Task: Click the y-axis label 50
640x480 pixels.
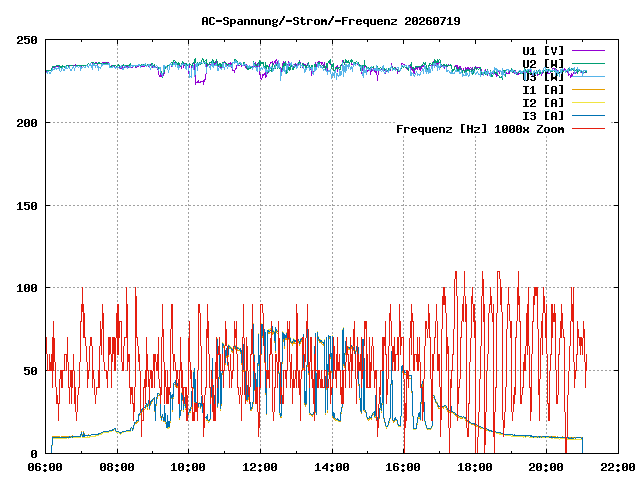Action: click(30, 371)
